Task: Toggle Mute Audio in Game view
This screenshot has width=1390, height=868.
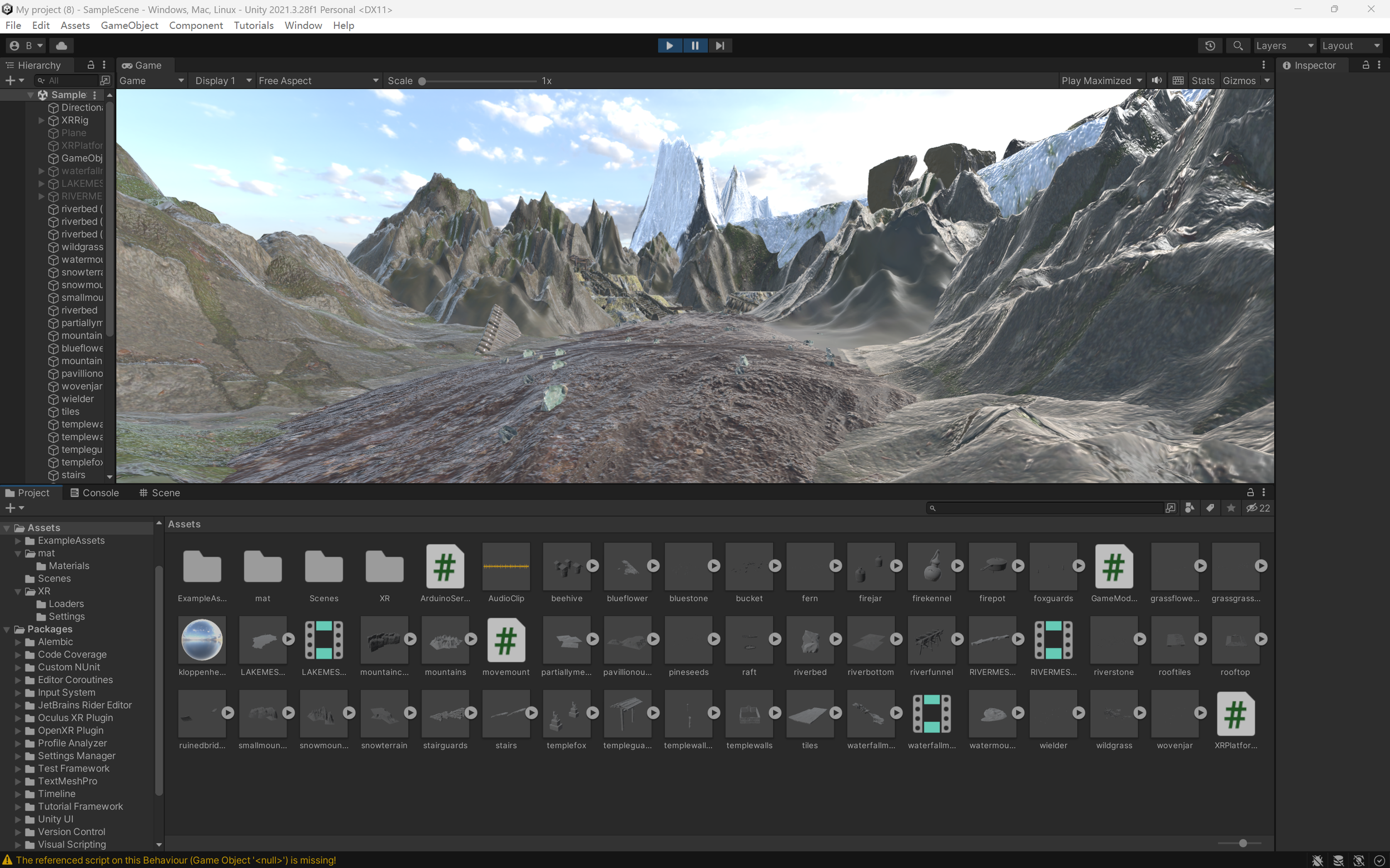Action: pos(1157,81)
